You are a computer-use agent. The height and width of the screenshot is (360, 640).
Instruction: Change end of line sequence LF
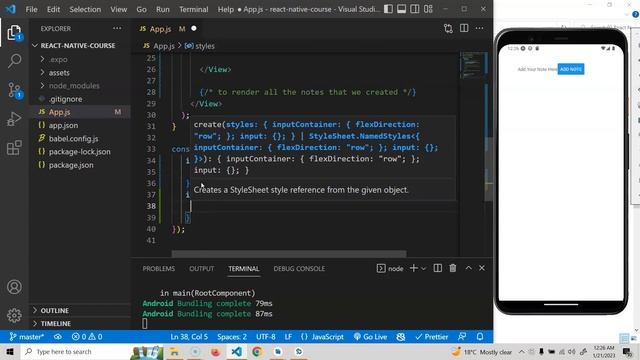(x=288, y=337)
